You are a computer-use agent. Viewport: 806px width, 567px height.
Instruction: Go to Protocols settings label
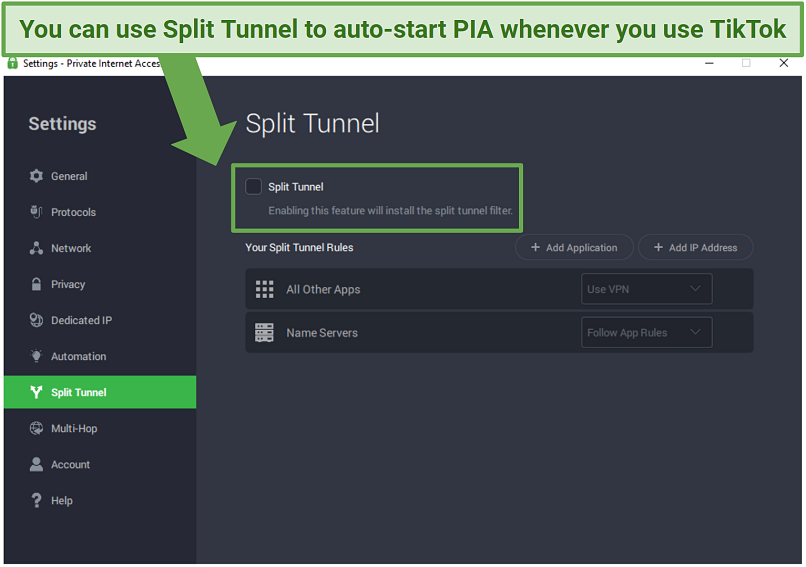coord(74,212)
